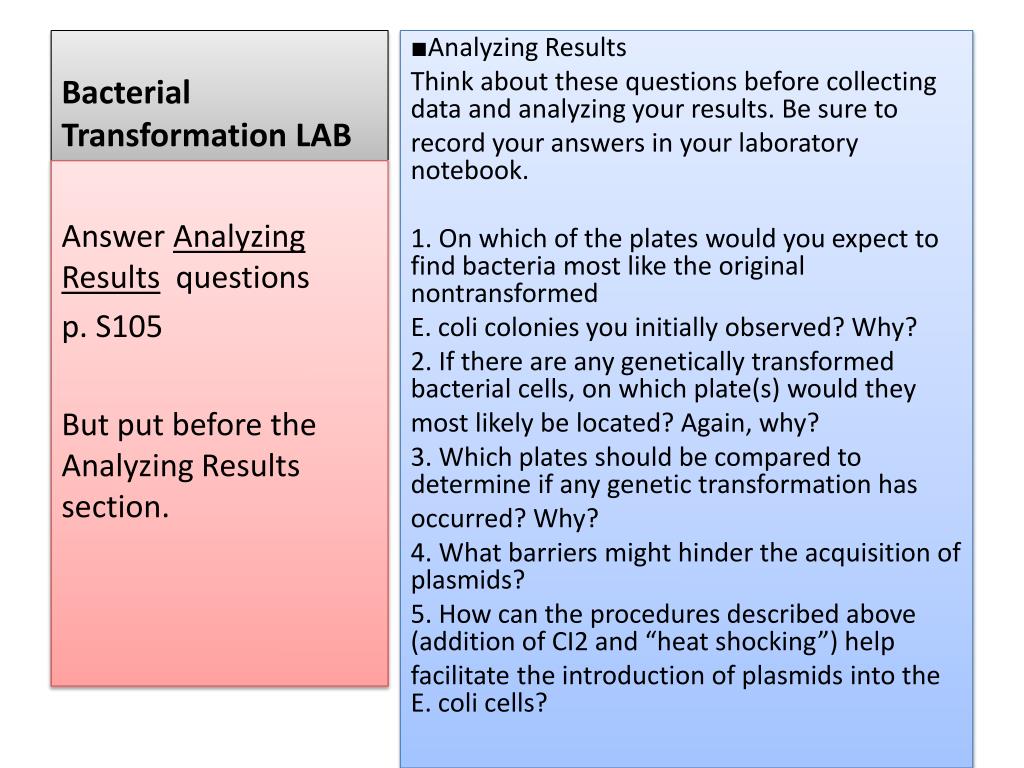Open the underlined 'Results' link text
Screen dimensions: 1024x768
click(x=110, y=278)
